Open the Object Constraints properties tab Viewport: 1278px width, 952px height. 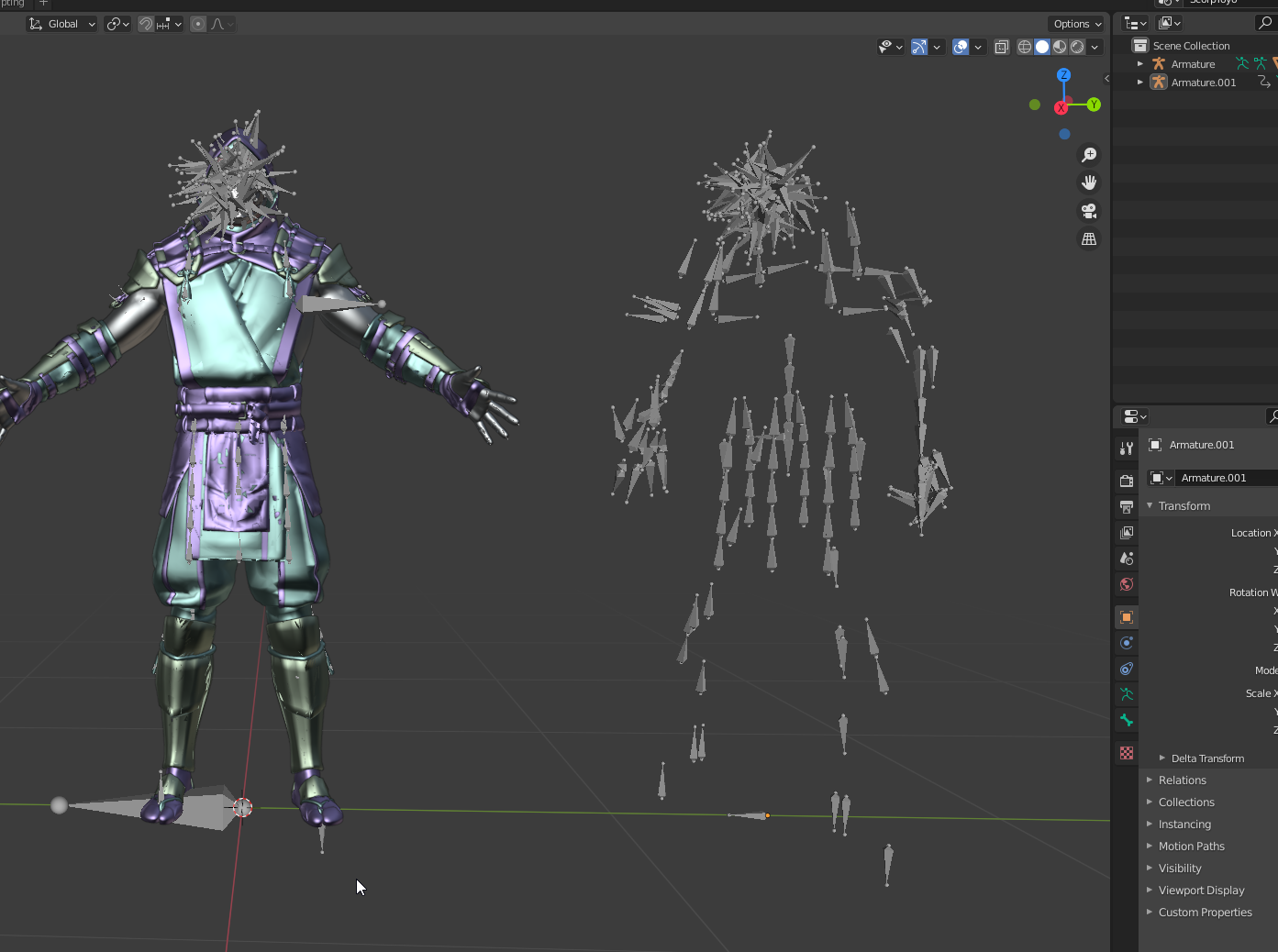[x=1127, y=669]
